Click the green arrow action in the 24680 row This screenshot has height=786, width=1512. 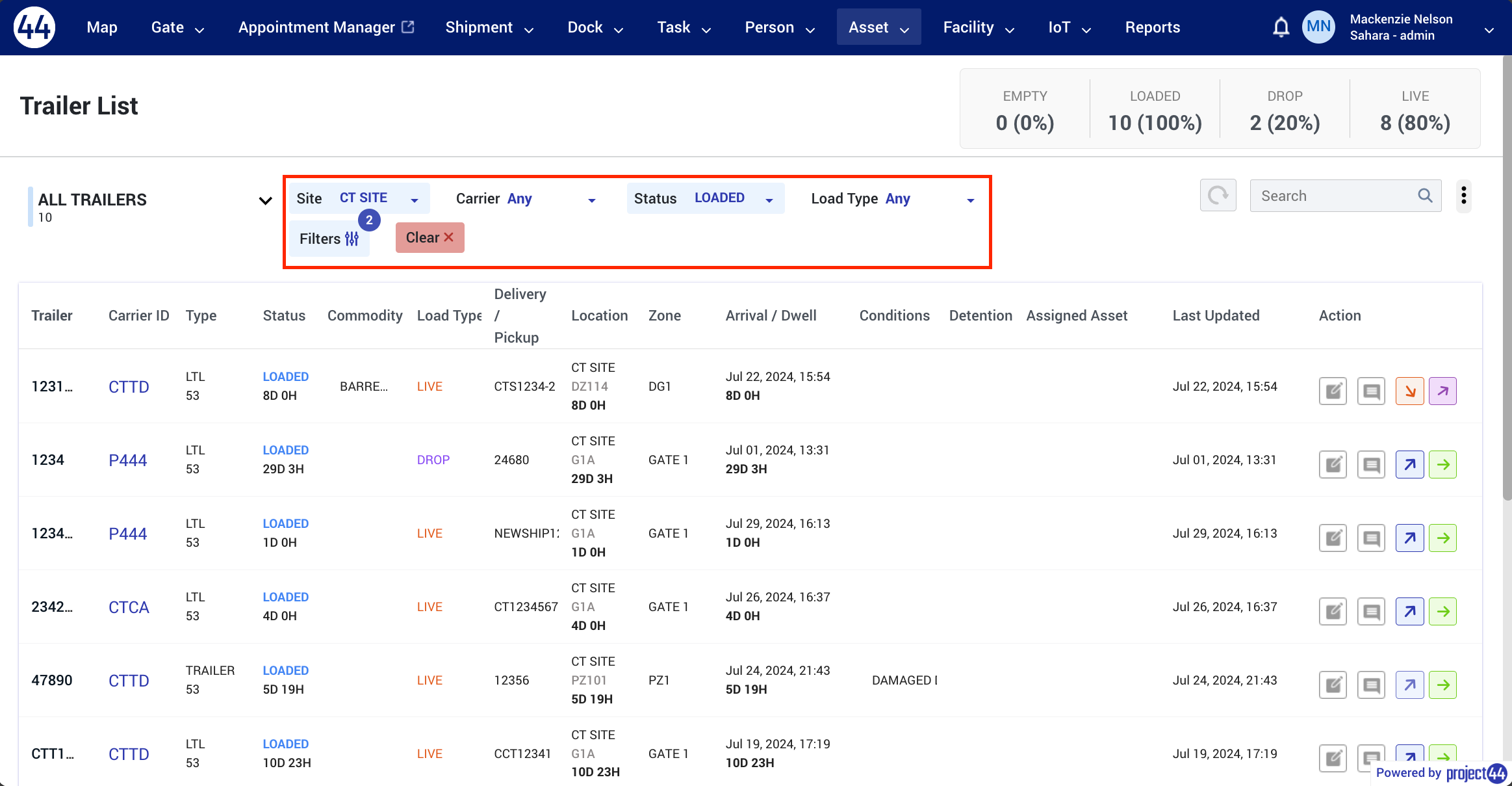point(1442,465)
